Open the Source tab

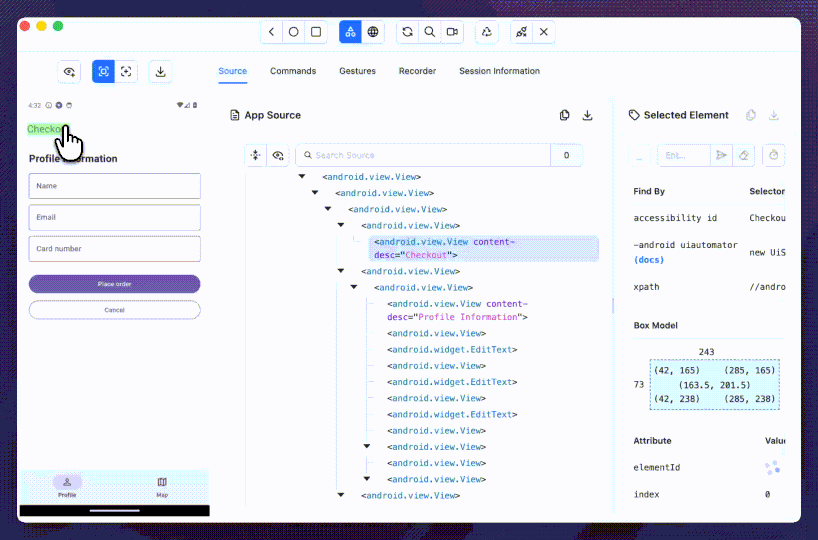pos(233,71)
